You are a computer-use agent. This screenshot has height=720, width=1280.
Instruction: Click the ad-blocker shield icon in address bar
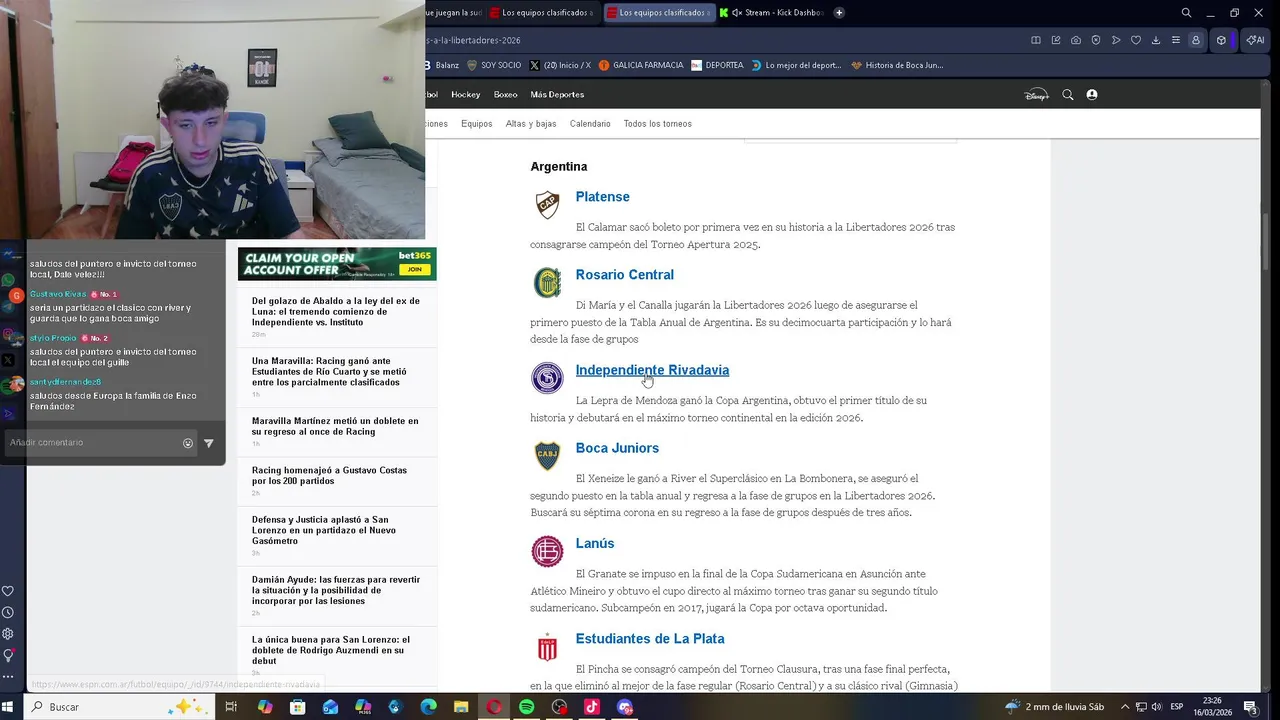coord(1096,40)
